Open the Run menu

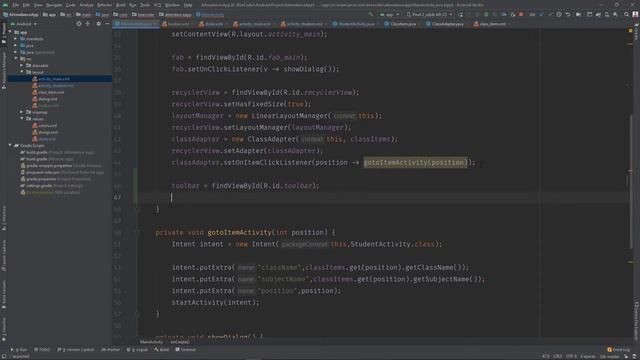point(133,5)
